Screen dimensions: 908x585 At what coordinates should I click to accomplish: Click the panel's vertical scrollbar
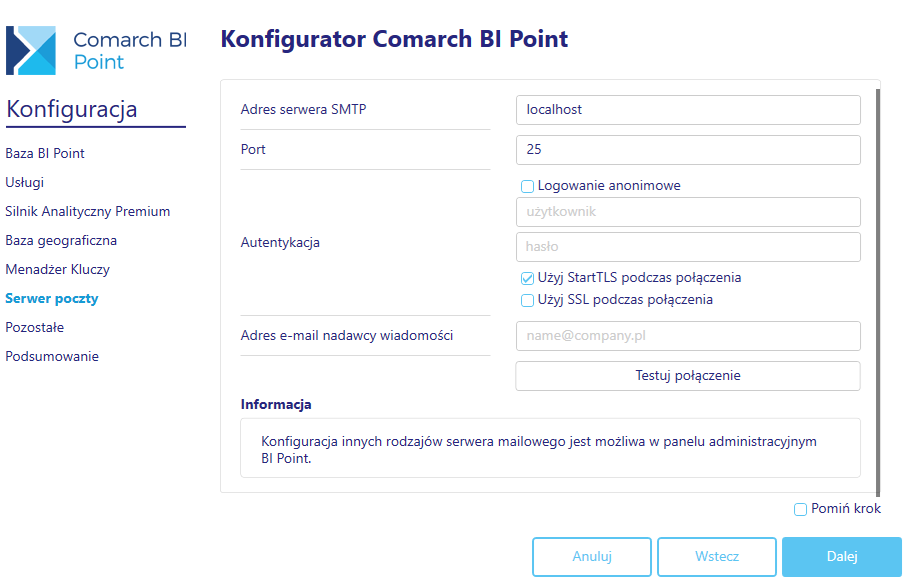pyautogui.click(x=878, y=292)
